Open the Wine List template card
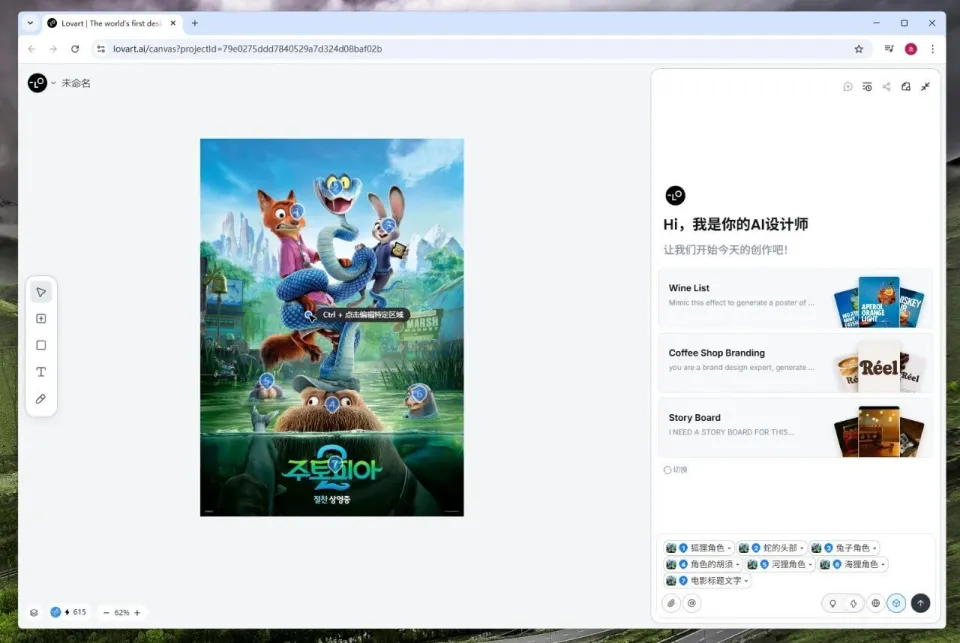Viewport: 960px width, 643px height. pyautogui.click(x=795, y=299)
